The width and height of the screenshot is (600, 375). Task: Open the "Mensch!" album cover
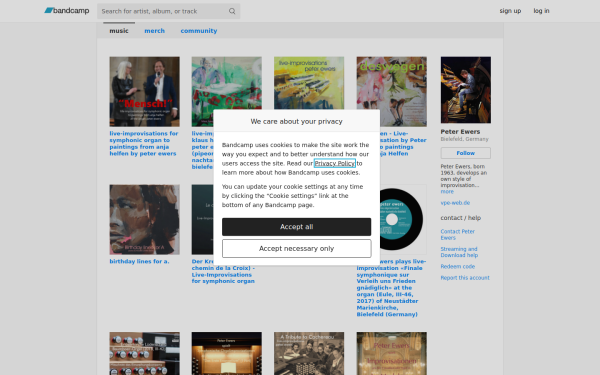145,91
